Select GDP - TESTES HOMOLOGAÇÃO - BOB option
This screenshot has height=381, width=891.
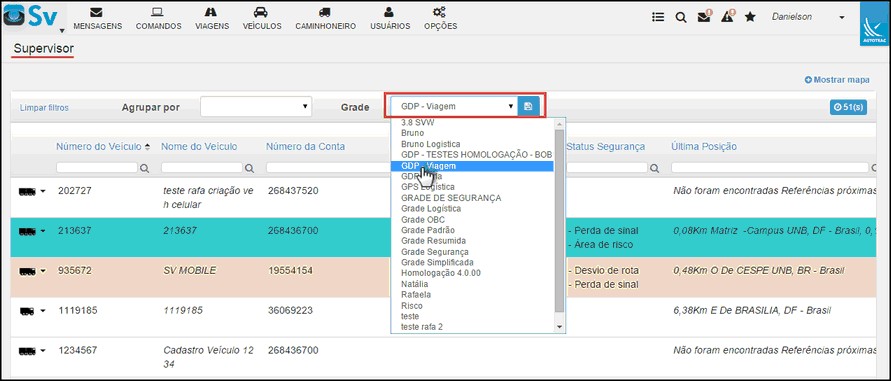click(476, 155)
